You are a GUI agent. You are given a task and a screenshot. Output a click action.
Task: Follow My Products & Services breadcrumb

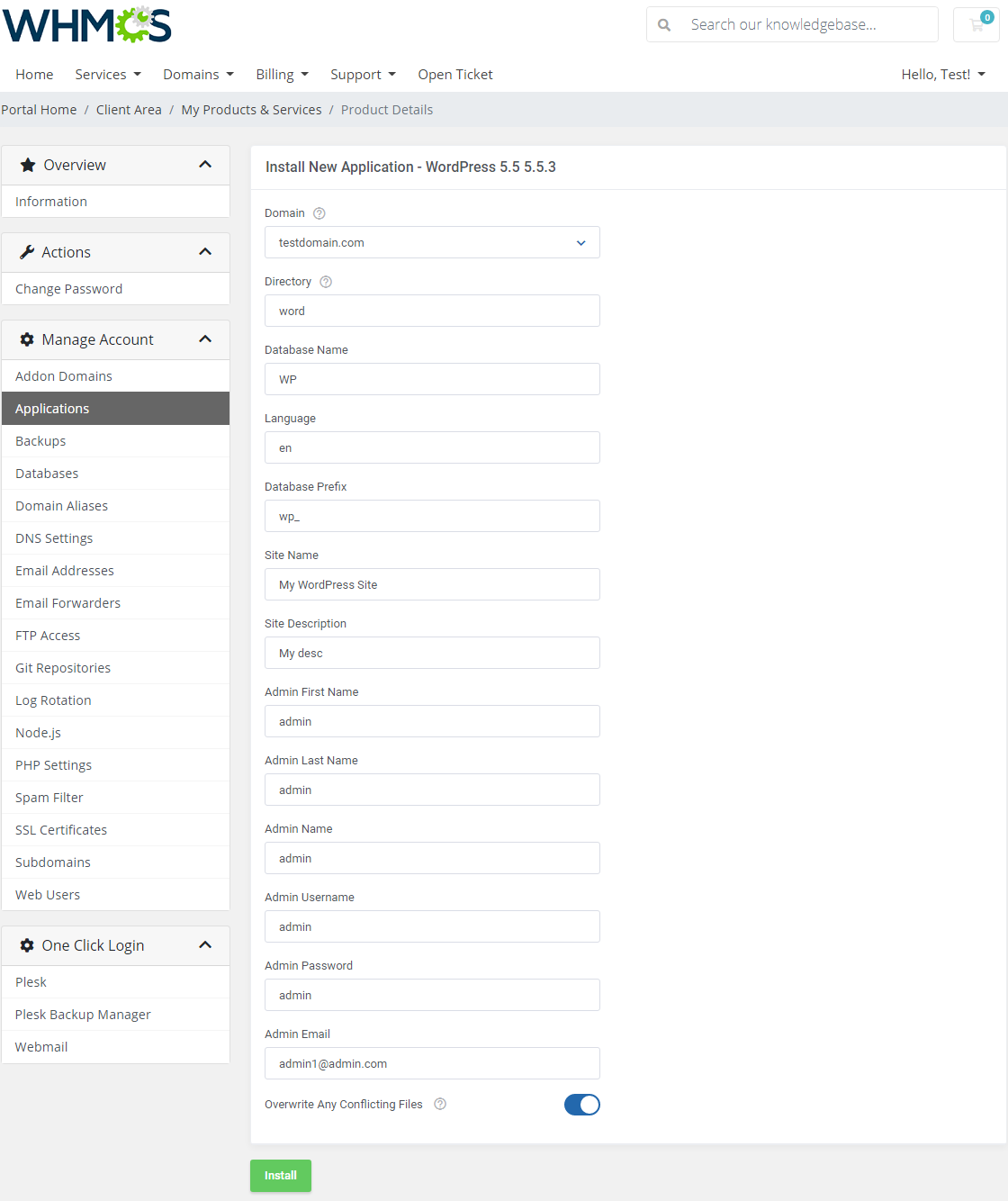click(x=251, y=110)
